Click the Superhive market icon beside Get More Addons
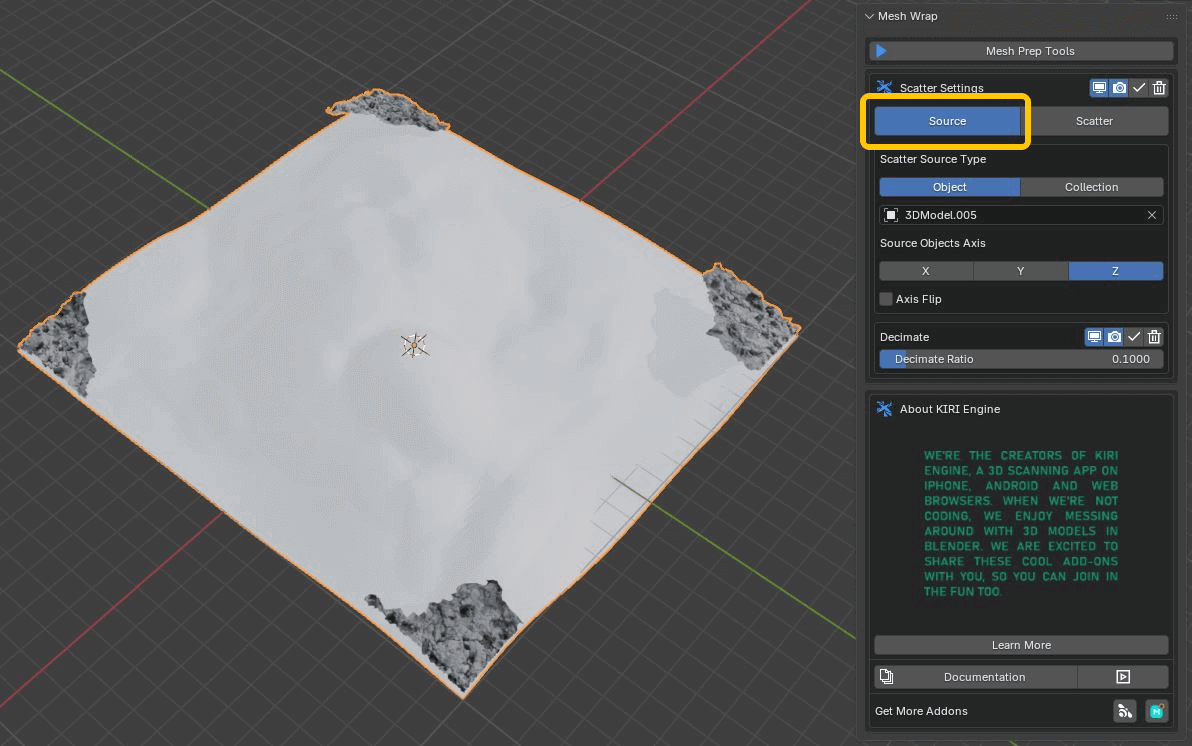Image resolution: width=1192 pixels, height=746 pixels. point(1125,711)
